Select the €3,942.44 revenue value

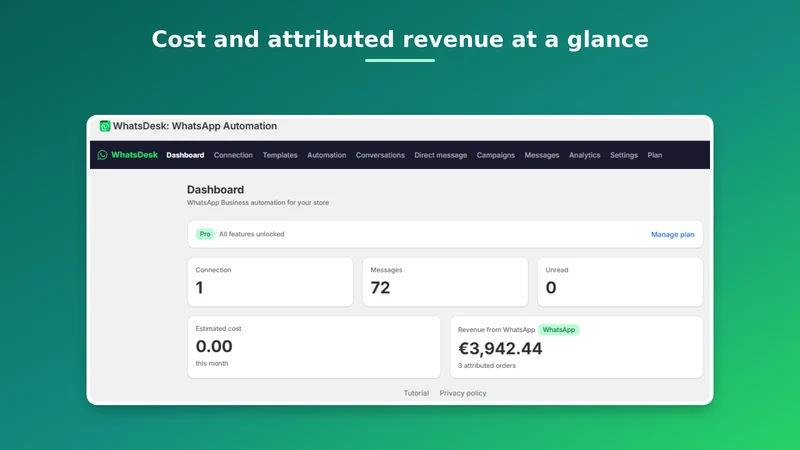(500, 348)
